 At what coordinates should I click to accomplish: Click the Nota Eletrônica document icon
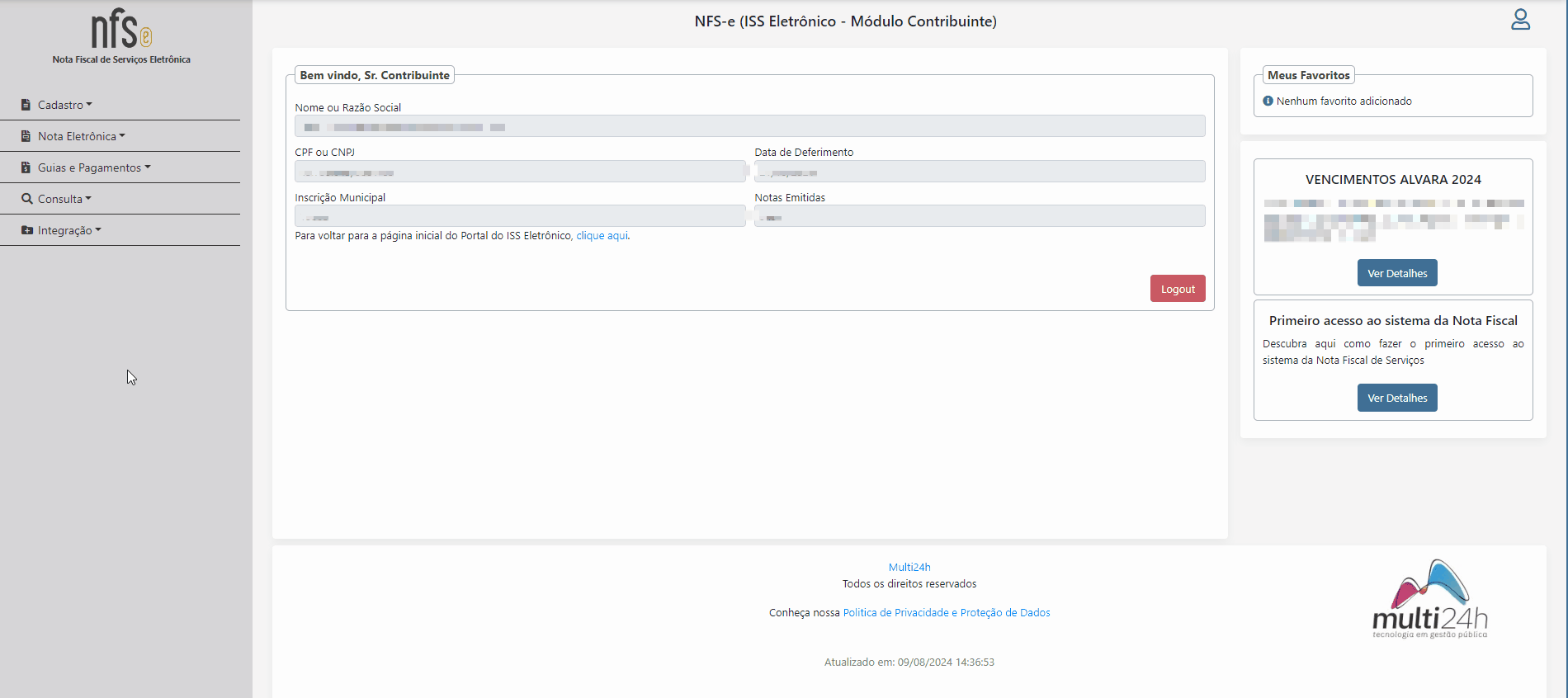(26, 136)
